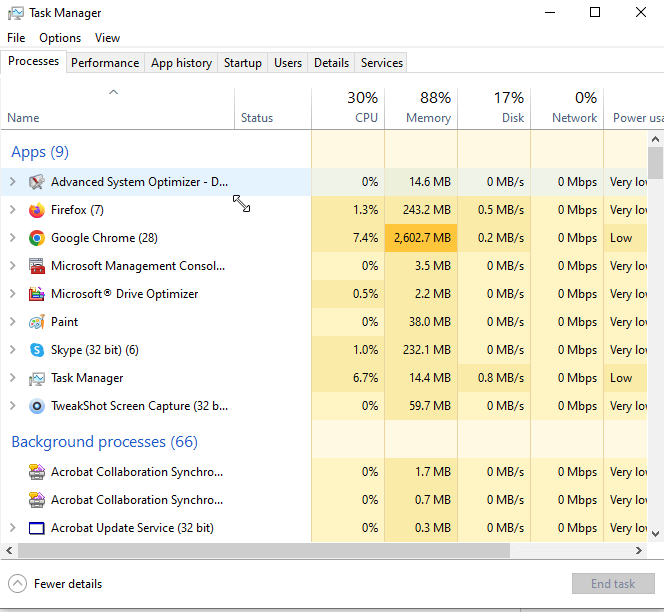Click the Paint app icon
The image size is (664, 612).
click(37, 322)
